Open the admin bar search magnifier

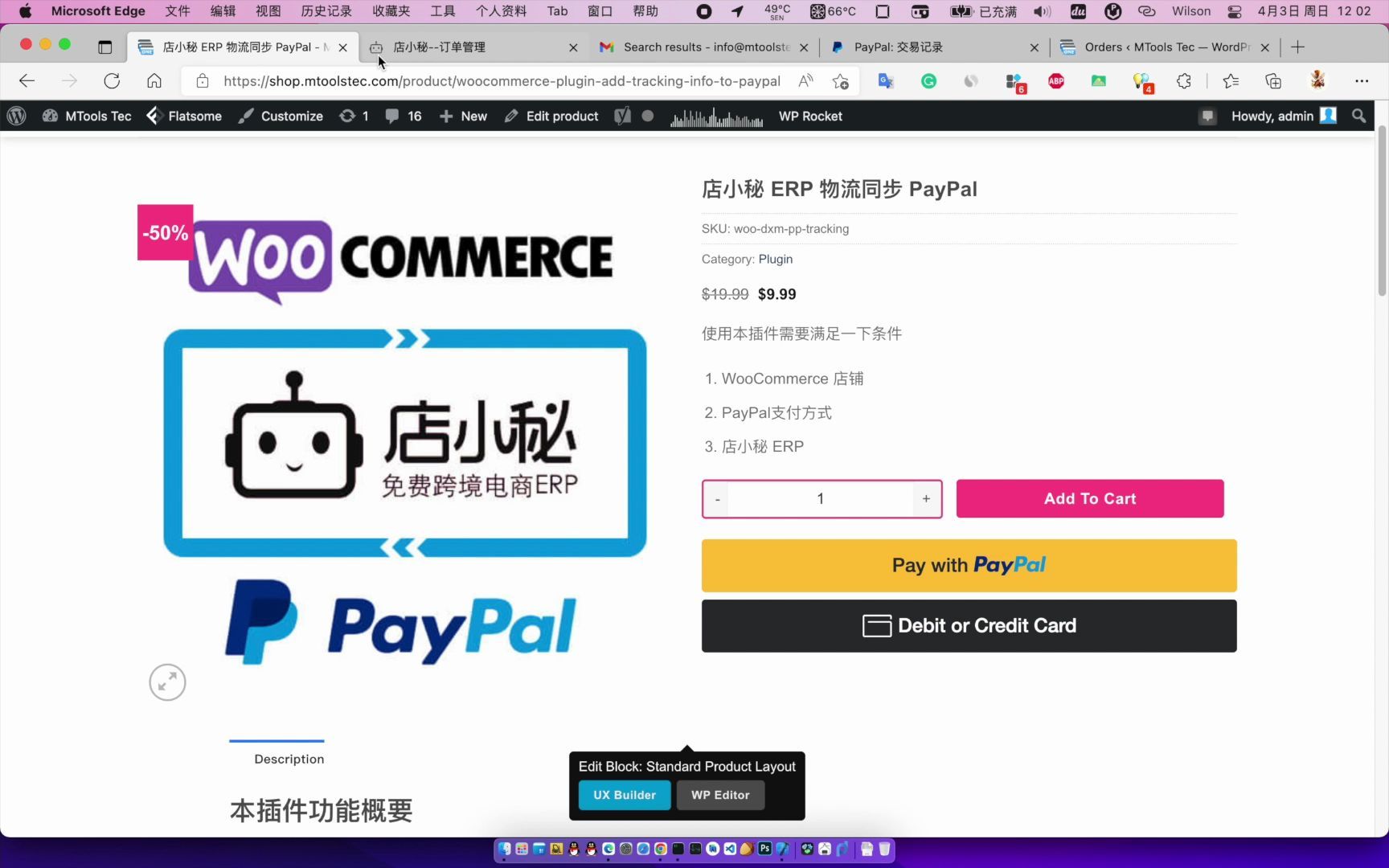1358,116
